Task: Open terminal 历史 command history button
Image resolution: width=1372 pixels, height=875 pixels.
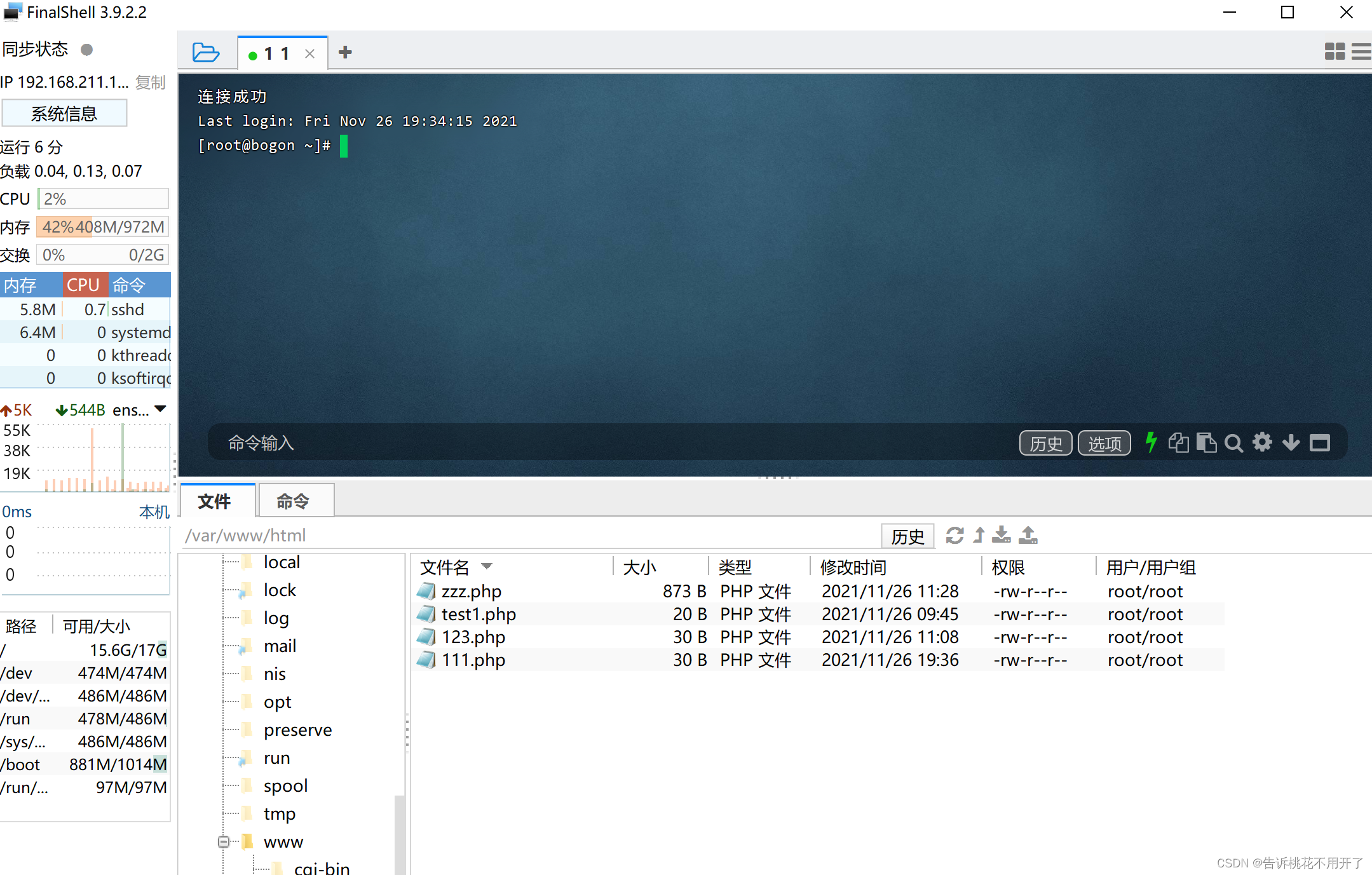Action: coord(1045,443)
